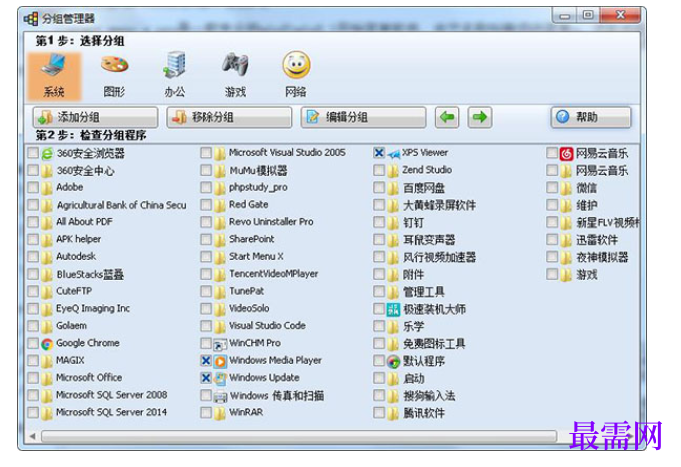Select the BlueStacks蓝叠 entry

90,275
